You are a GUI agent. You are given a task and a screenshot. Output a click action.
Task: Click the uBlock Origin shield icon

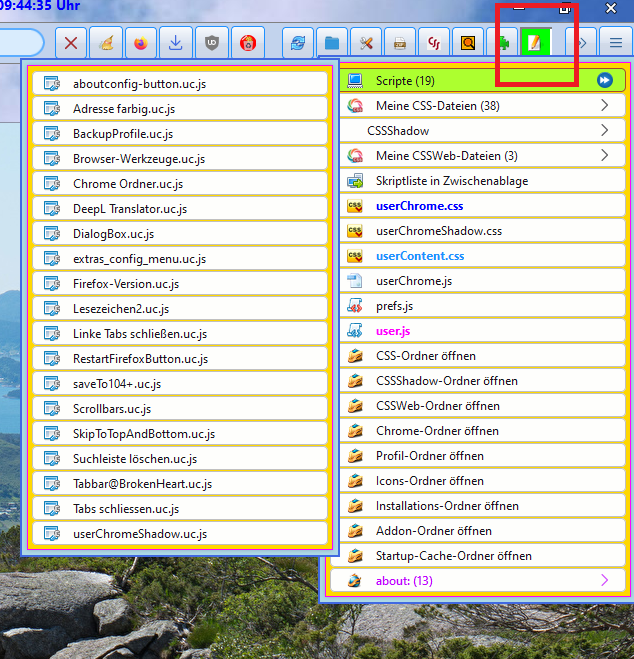(211, 43)
